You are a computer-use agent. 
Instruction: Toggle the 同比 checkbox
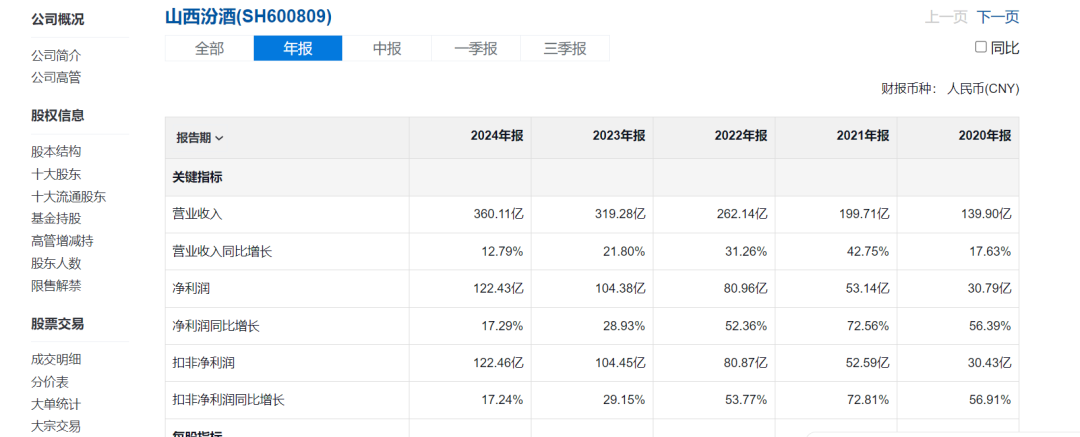click(981, 47)
